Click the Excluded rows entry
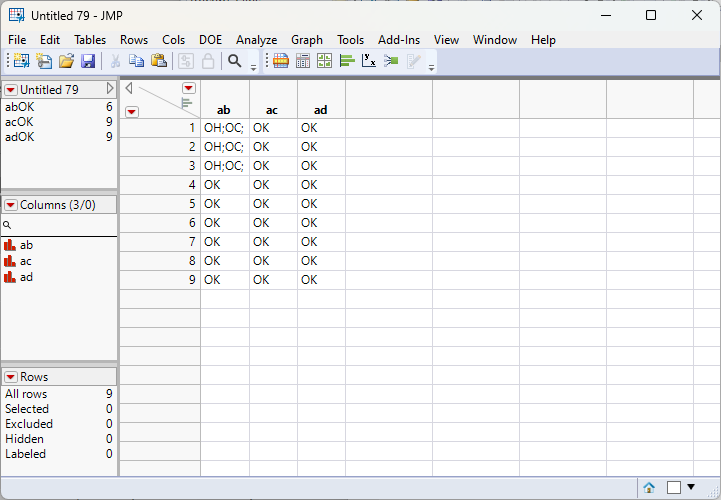The width and height of the screenshot is (721, 500). (58, 424)
